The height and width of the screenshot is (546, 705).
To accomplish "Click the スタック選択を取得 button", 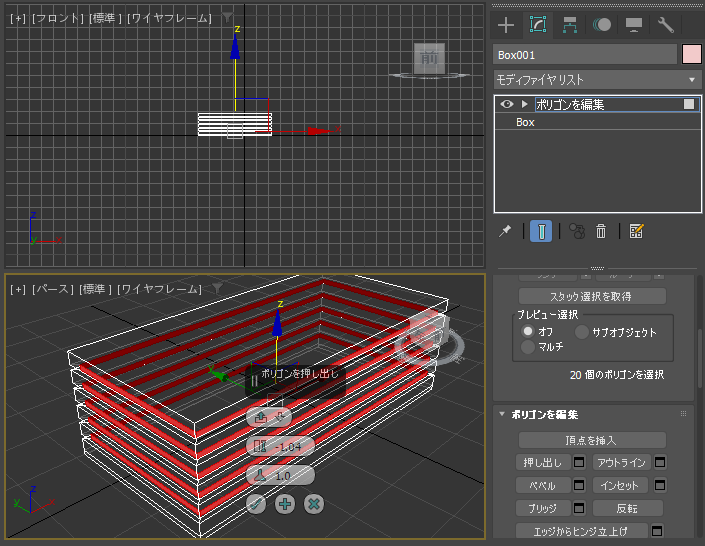I will pyautogui.click(x=592, y=296).
